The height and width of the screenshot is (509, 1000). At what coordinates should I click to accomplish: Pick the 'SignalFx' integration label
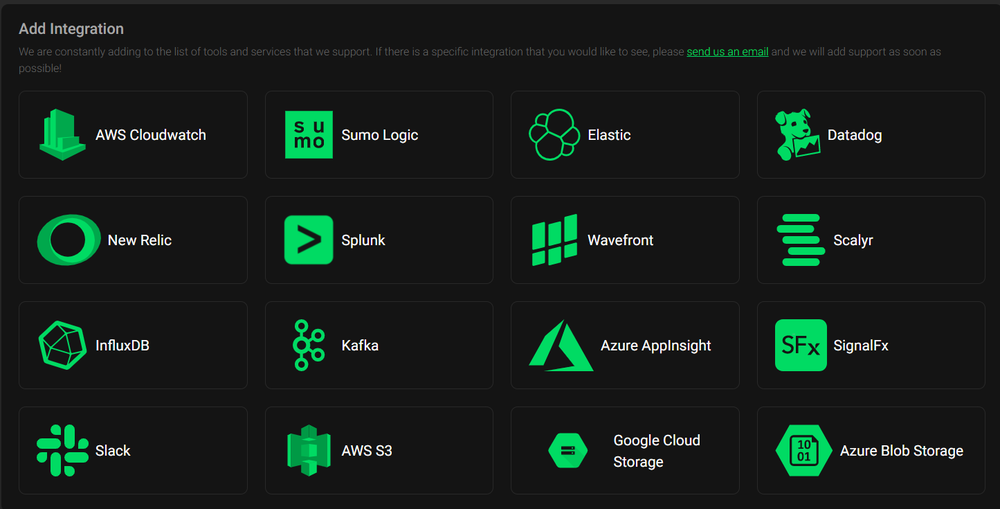coord(860,345)
